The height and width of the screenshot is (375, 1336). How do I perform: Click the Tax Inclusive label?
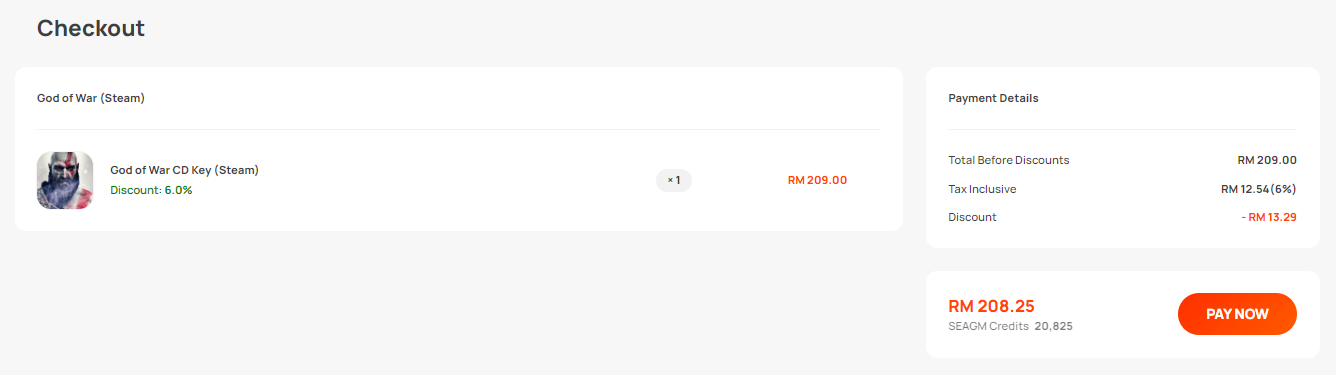[982, 189]
